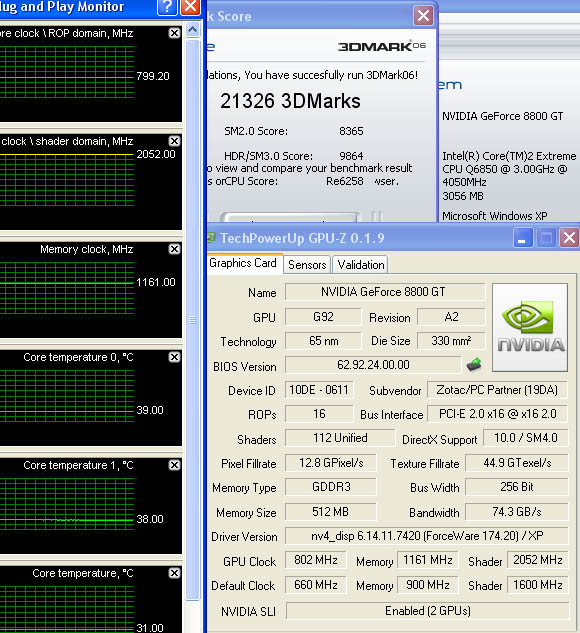
Task: Click the GPU-Z title bar icon
Action: tap(211, 238)
